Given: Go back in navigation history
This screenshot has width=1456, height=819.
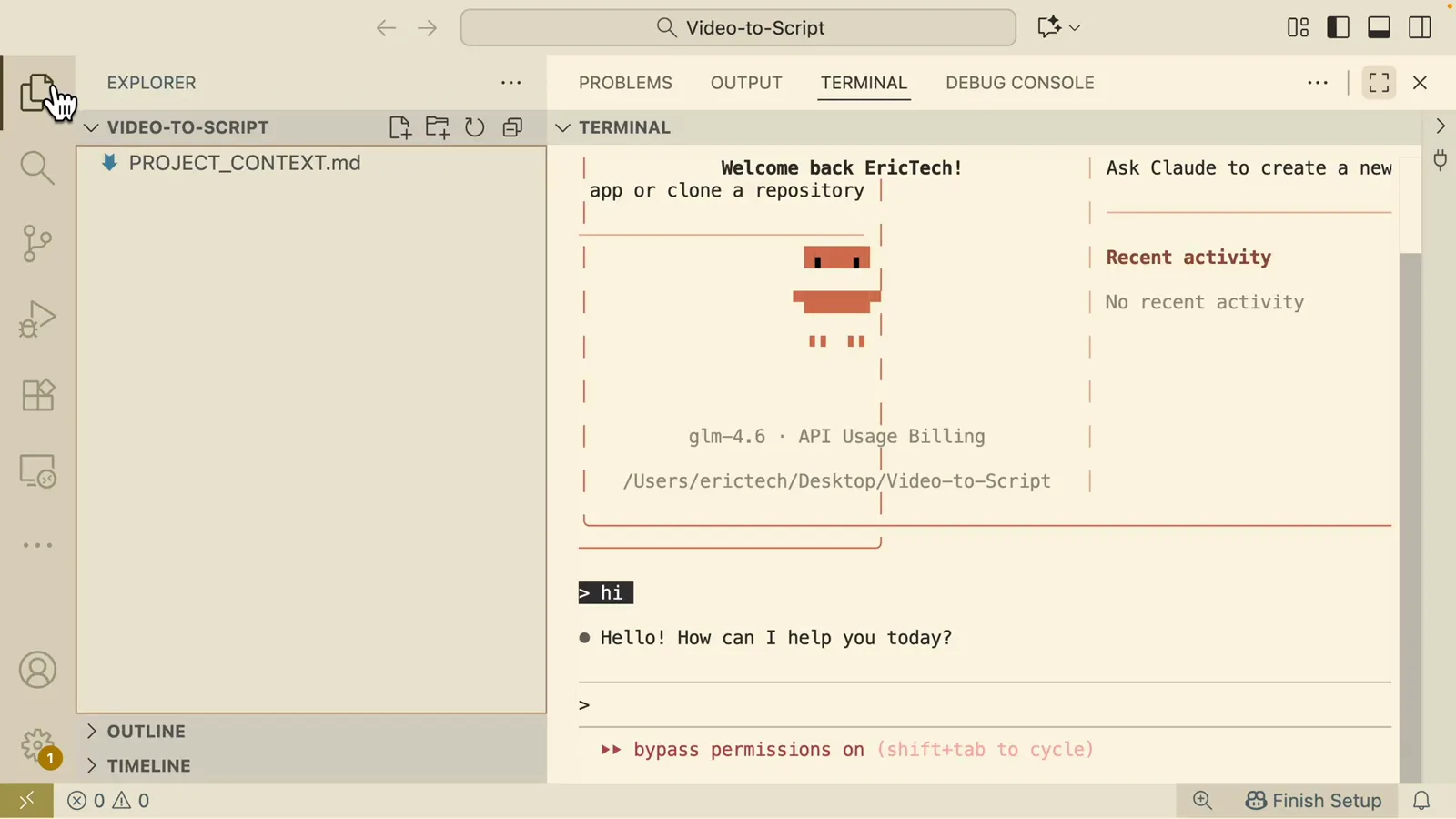Looking at the screenshot, I should [x=386, y=28].
